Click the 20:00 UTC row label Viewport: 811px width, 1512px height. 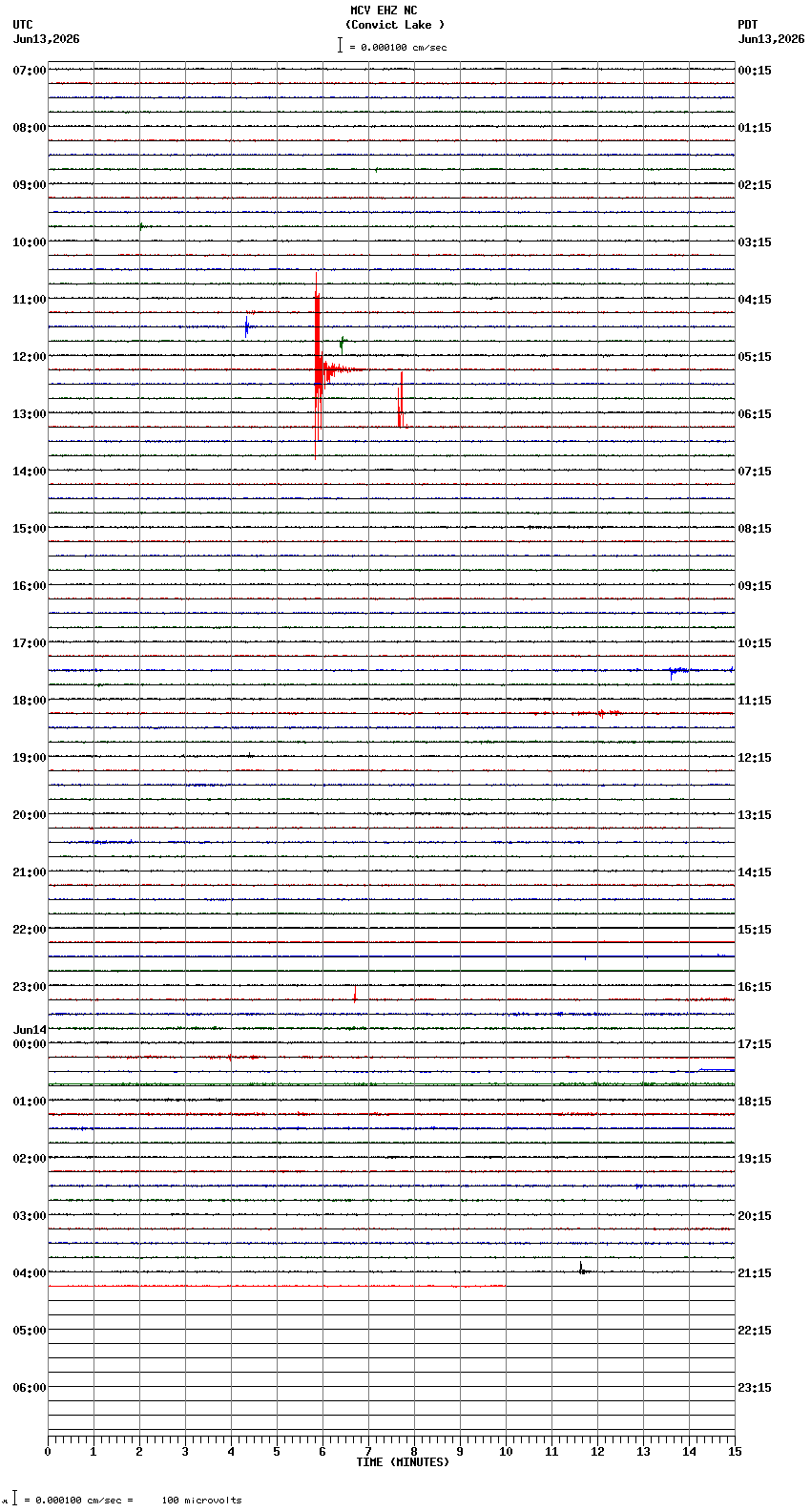point(30,815)
